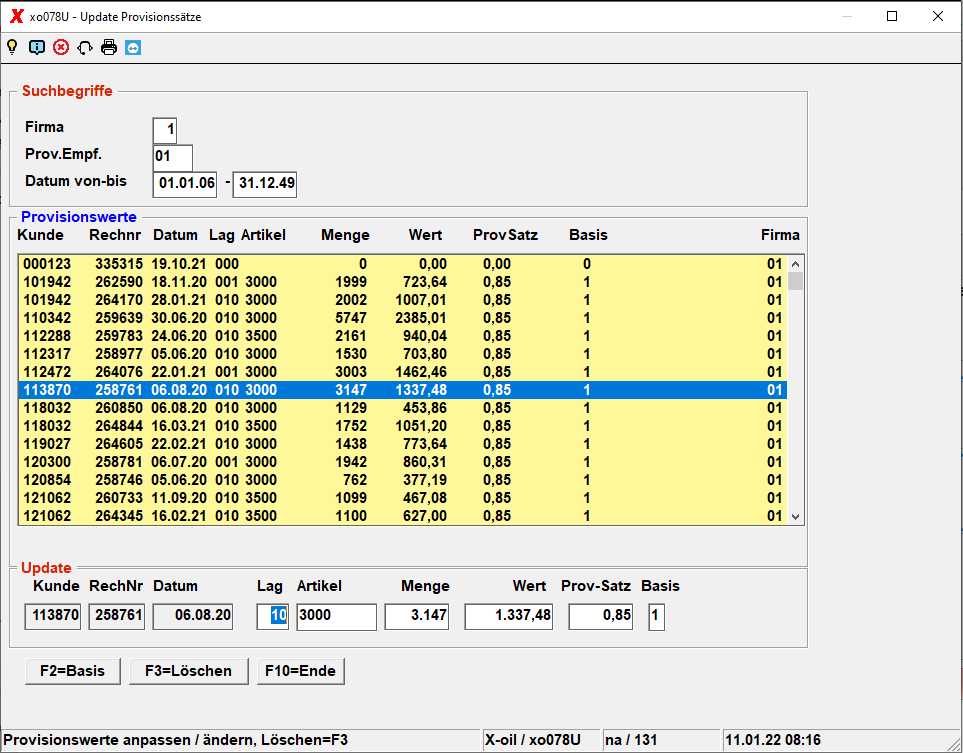
Task: Click the status bar entry 'X-oil / xo078U'
Action: (x=532, y=740)
